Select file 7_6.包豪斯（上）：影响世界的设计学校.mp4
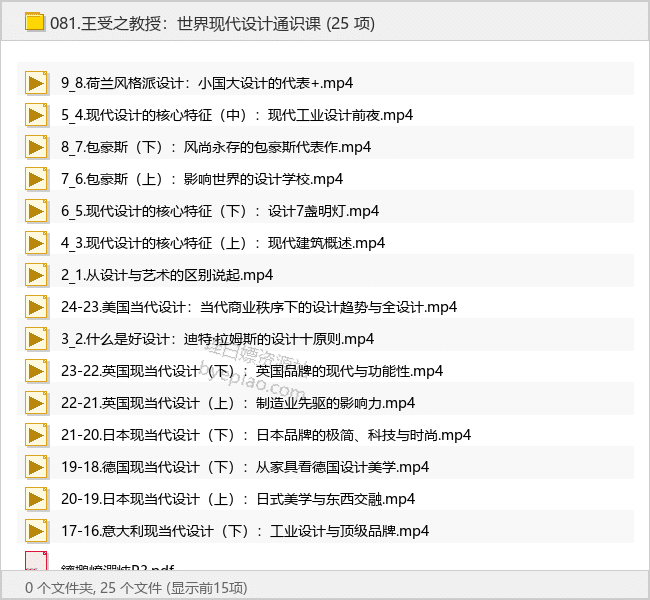The image size is (650, 600). point(202,179)
